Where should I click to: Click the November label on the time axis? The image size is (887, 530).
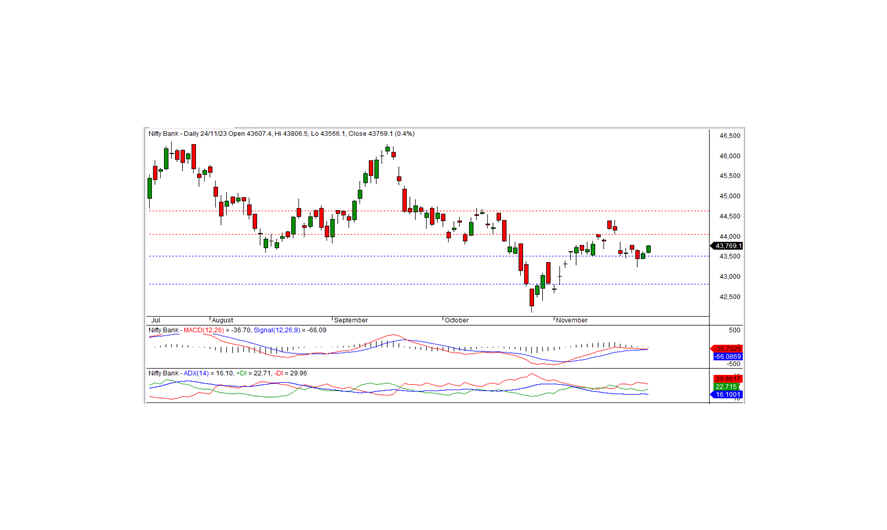point(571,320)
